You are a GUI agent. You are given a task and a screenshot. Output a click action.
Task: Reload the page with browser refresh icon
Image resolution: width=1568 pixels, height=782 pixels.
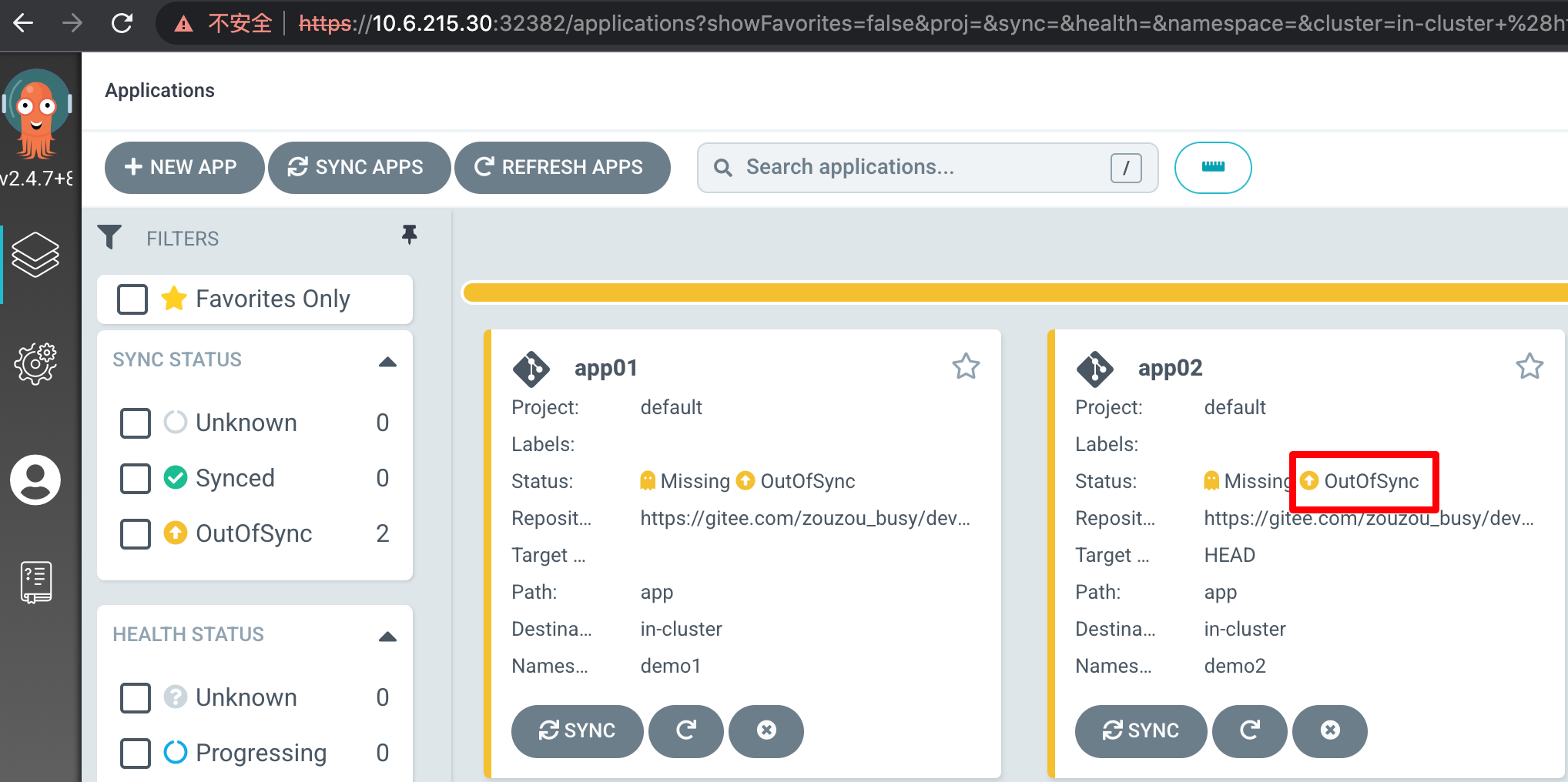coord(122,23)
